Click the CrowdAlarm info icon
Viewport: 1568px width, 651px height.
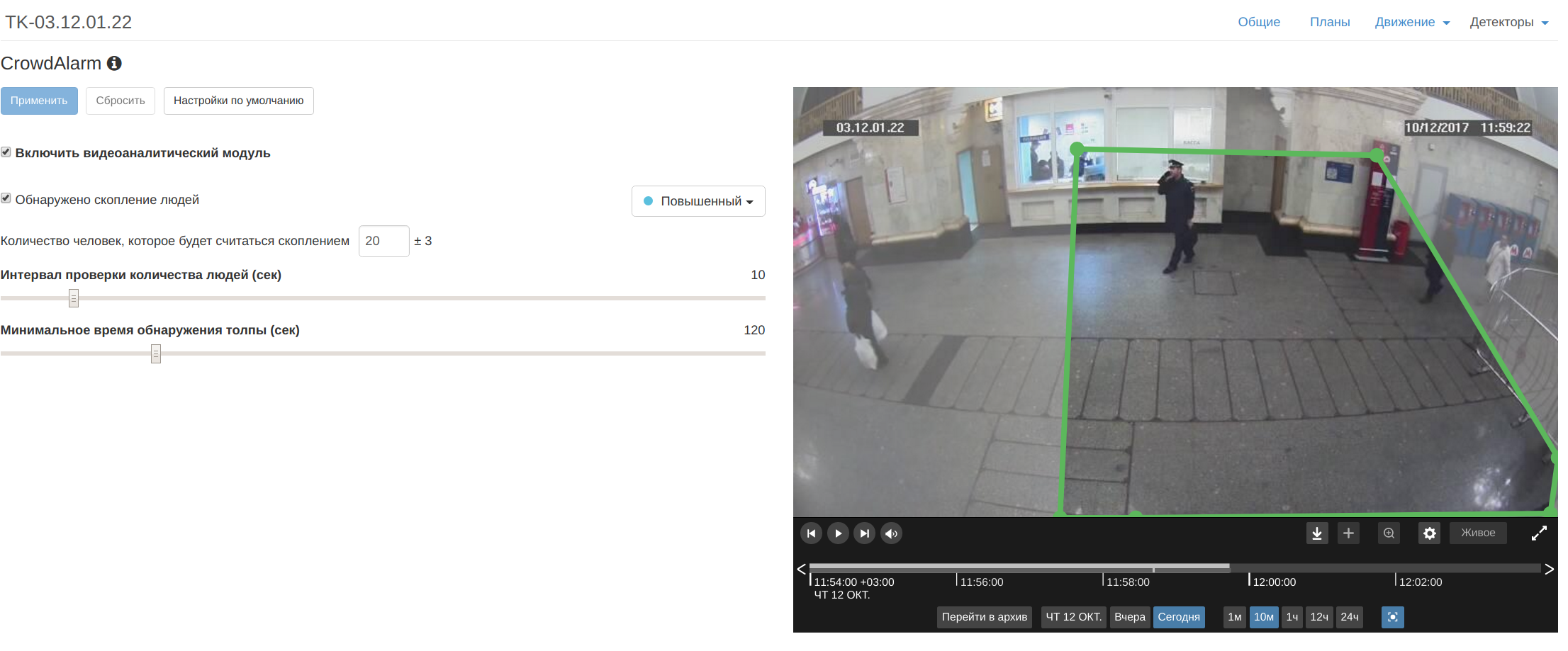pyautogui.click(x=114, y=63)
